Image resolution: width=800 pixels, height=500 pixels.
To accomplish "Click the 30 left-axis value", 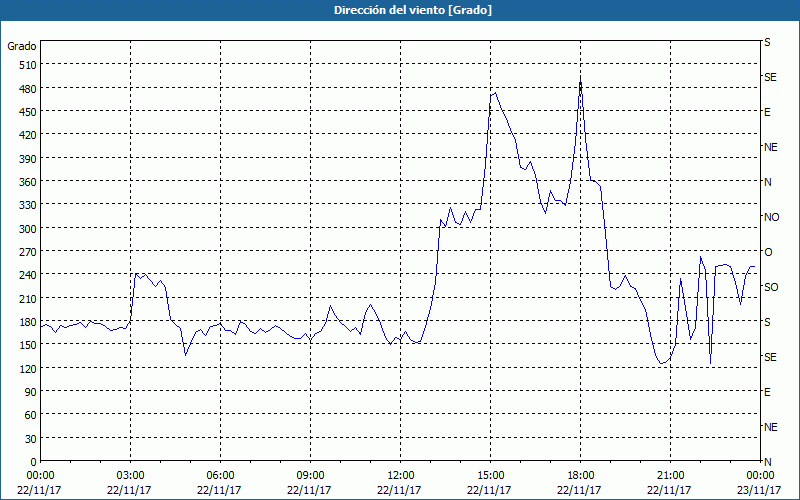I will (31, 439).
